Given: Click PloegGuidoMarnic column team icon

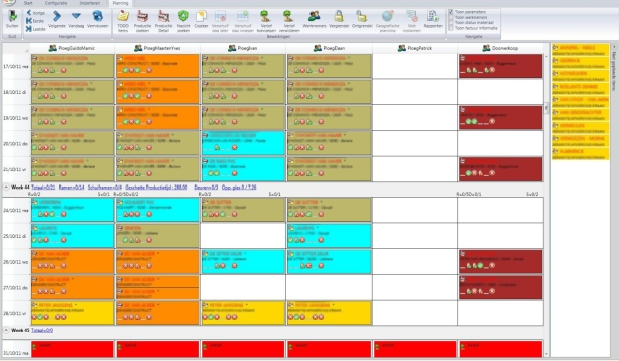Looking at the screenshot, I should tap(52, 48).
